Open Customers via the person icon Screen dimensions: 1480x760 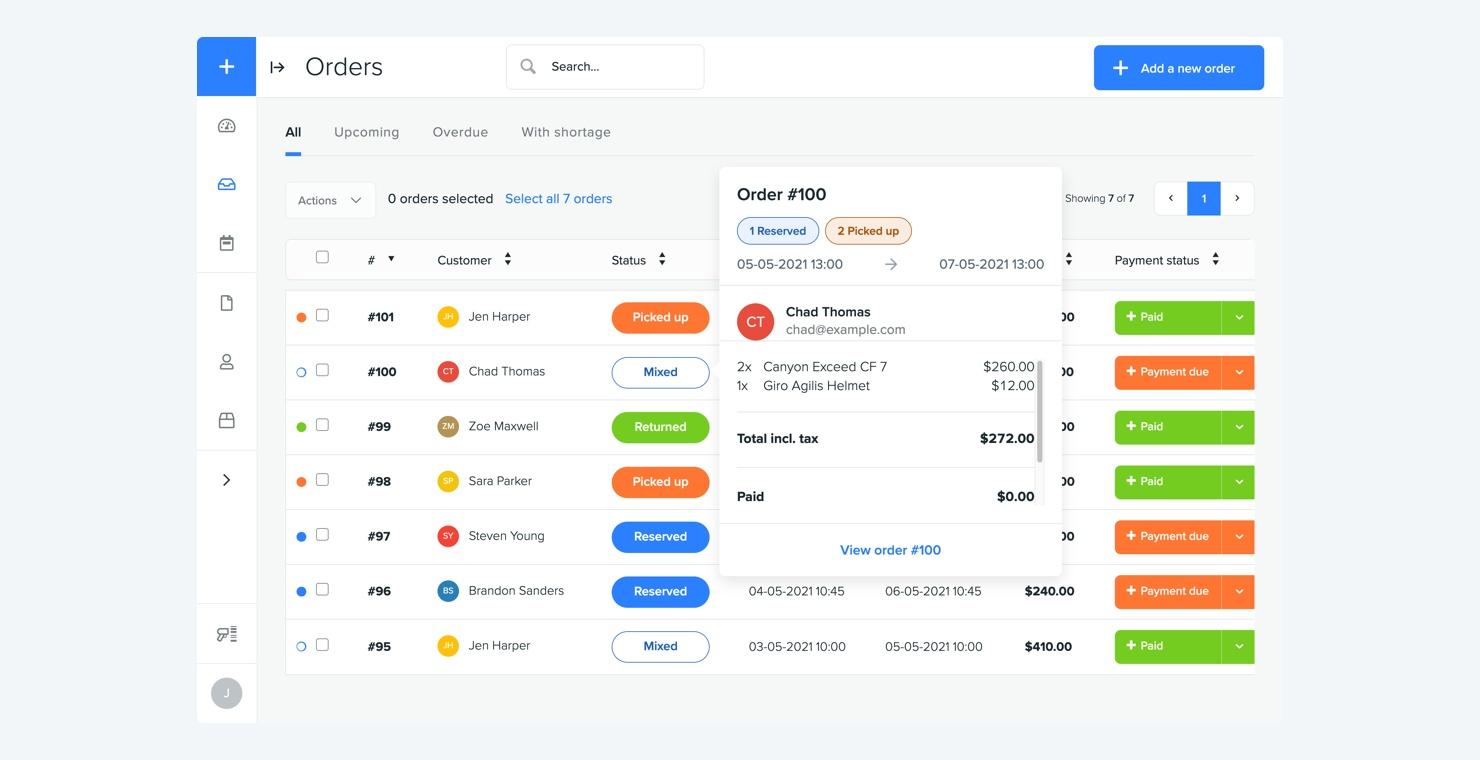coord(226,361)
